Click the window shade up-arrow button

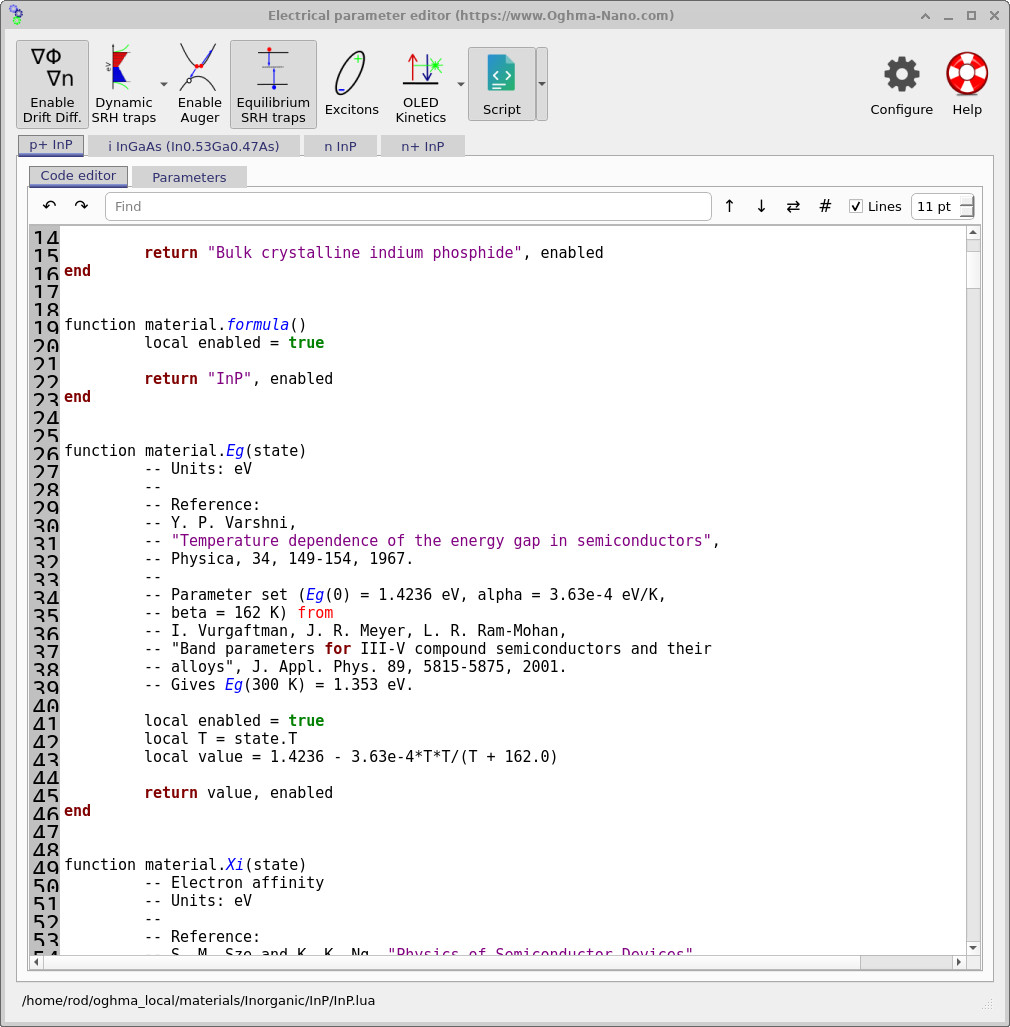point(926,16)
